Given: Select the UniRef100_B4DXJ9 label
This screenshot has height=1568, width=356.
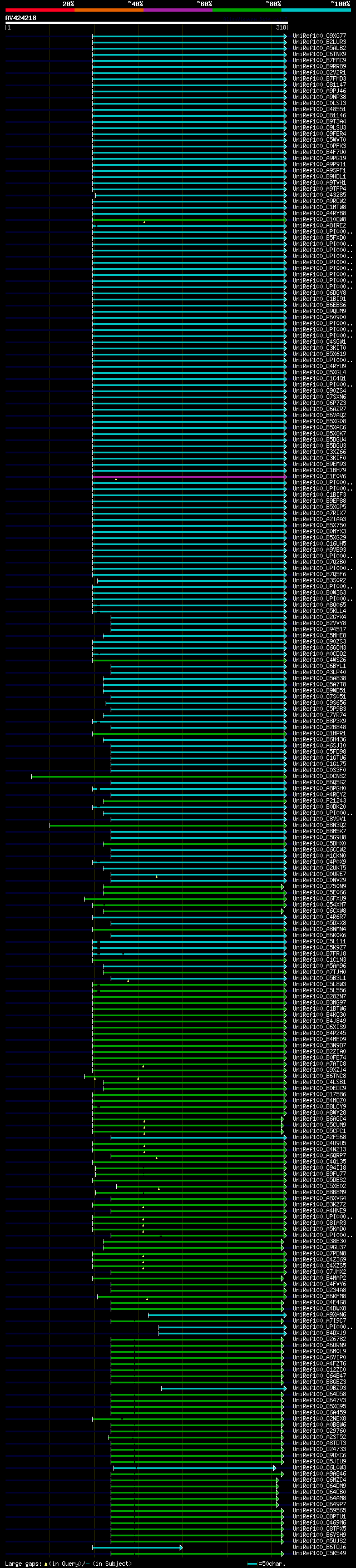Looking at the screenshot, I should (x=319, y=1333).
